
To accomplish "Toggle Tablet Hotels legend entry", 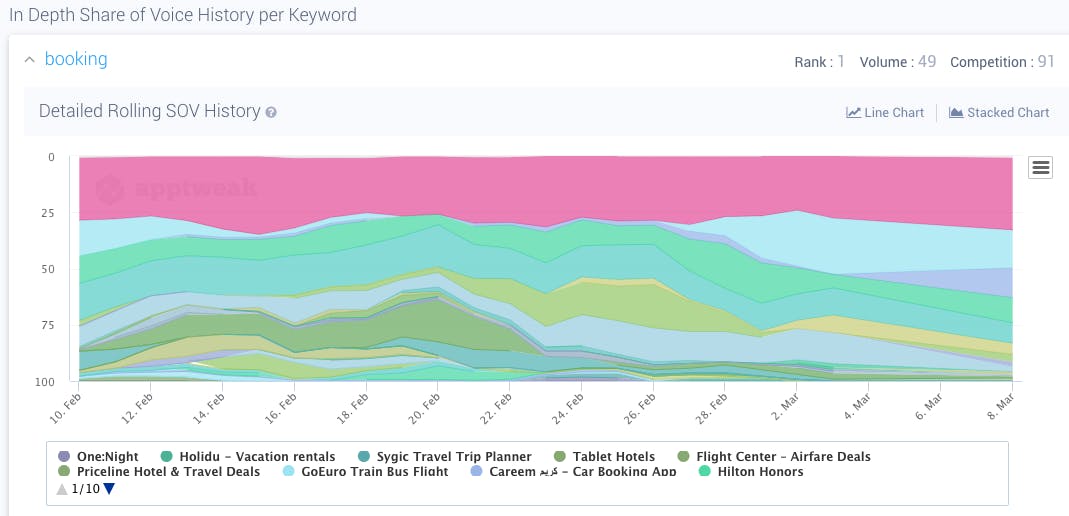I will click(613, 457).
